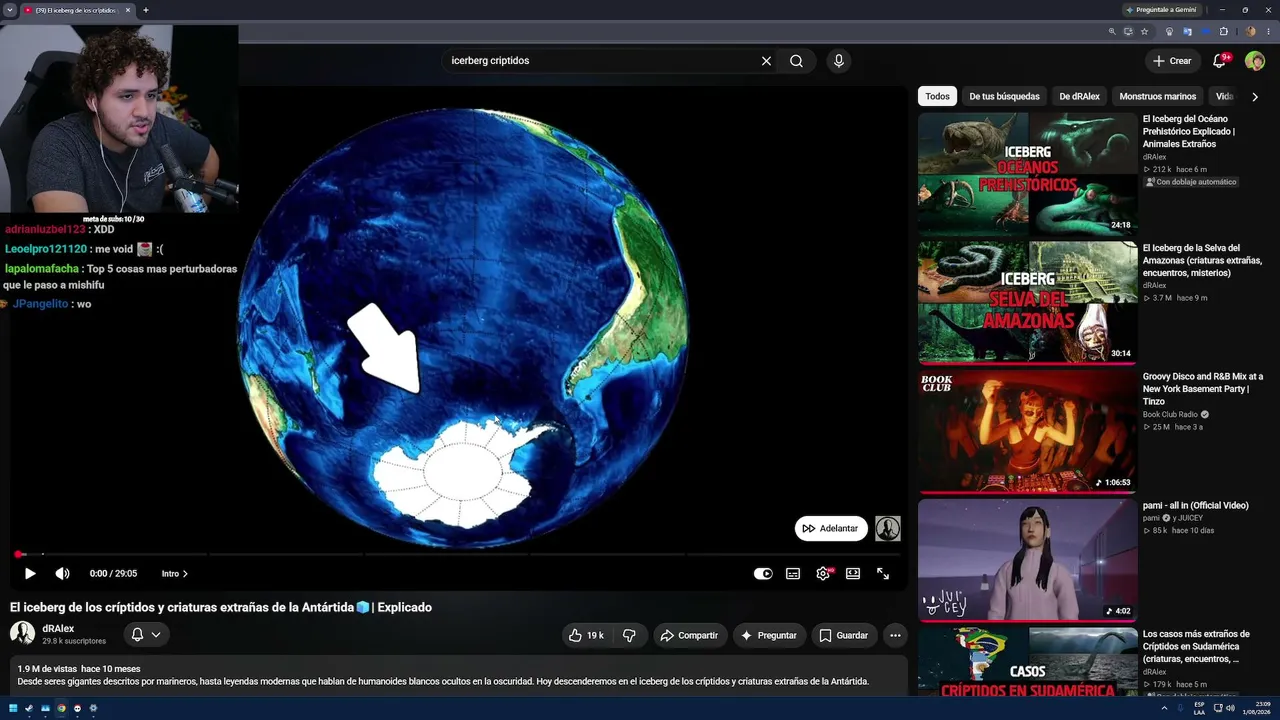The height and width of the screenshot is (720, 1280).
Task: Open File Explorer from the taskbar
Action: click(45, 708)
